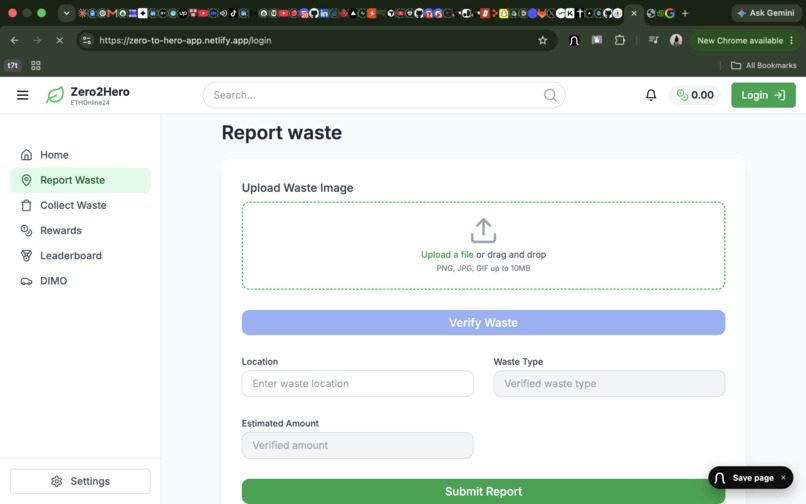
Task: Open media control icon in toolbar
Action: pos(653,40)
